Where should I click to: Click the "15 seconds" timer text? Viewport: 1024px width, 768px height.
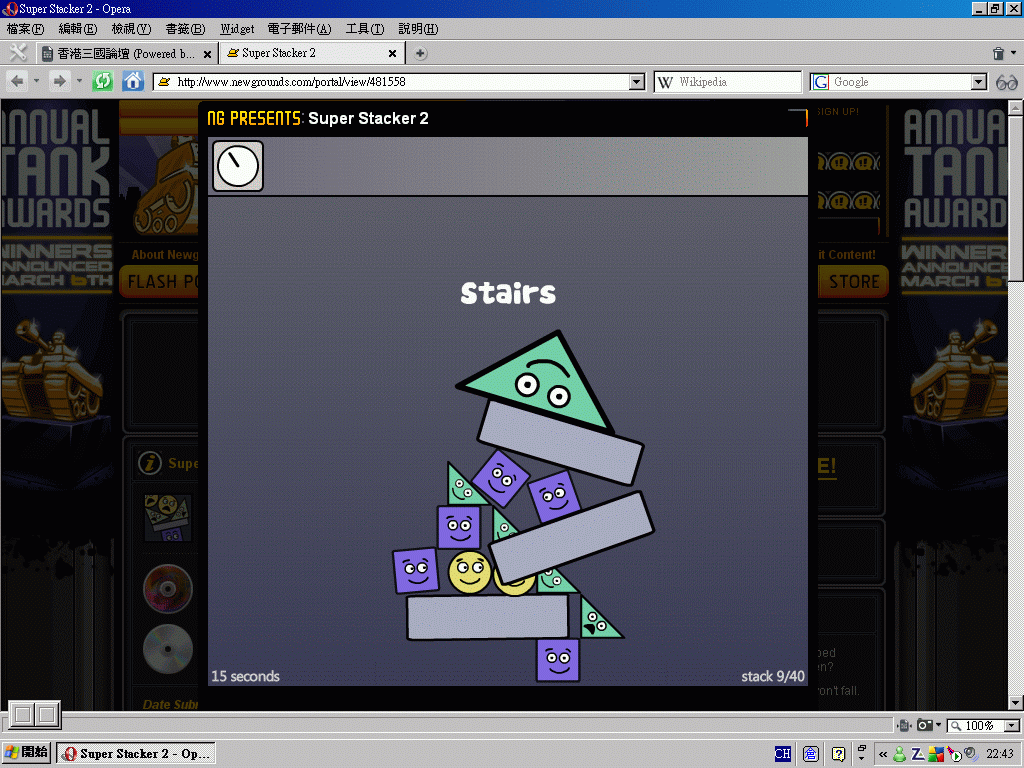coord(246,677)
